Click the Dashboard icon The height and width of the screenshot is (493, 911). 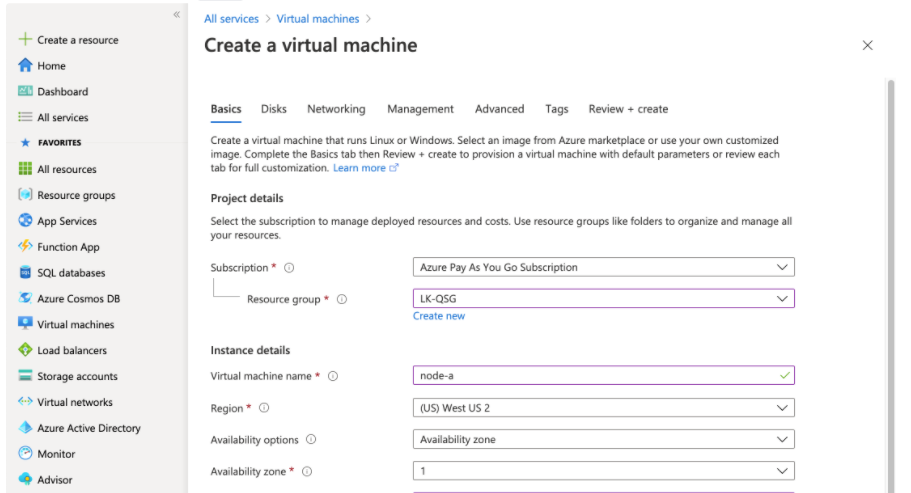point(26,92)
